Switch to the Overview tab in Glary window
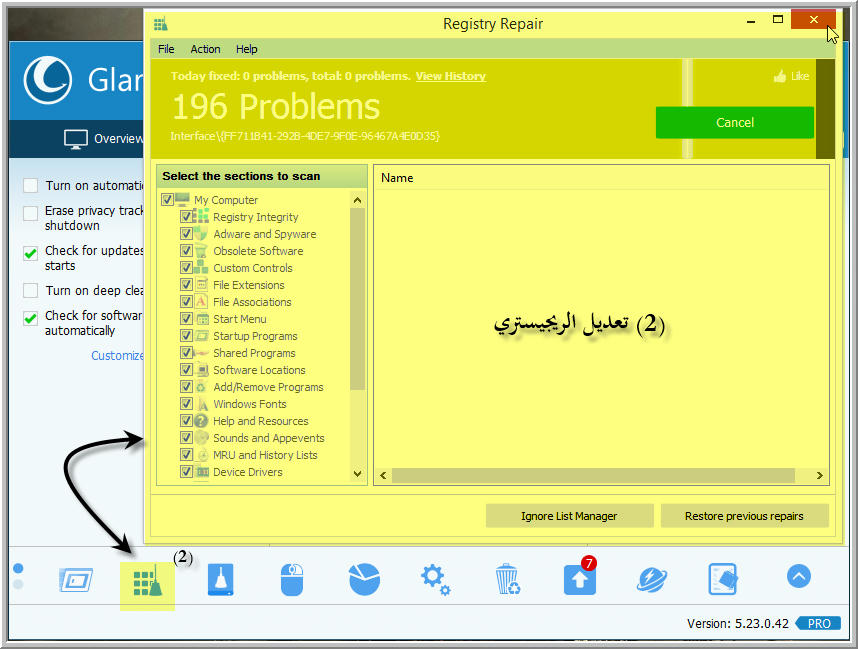 103,138
